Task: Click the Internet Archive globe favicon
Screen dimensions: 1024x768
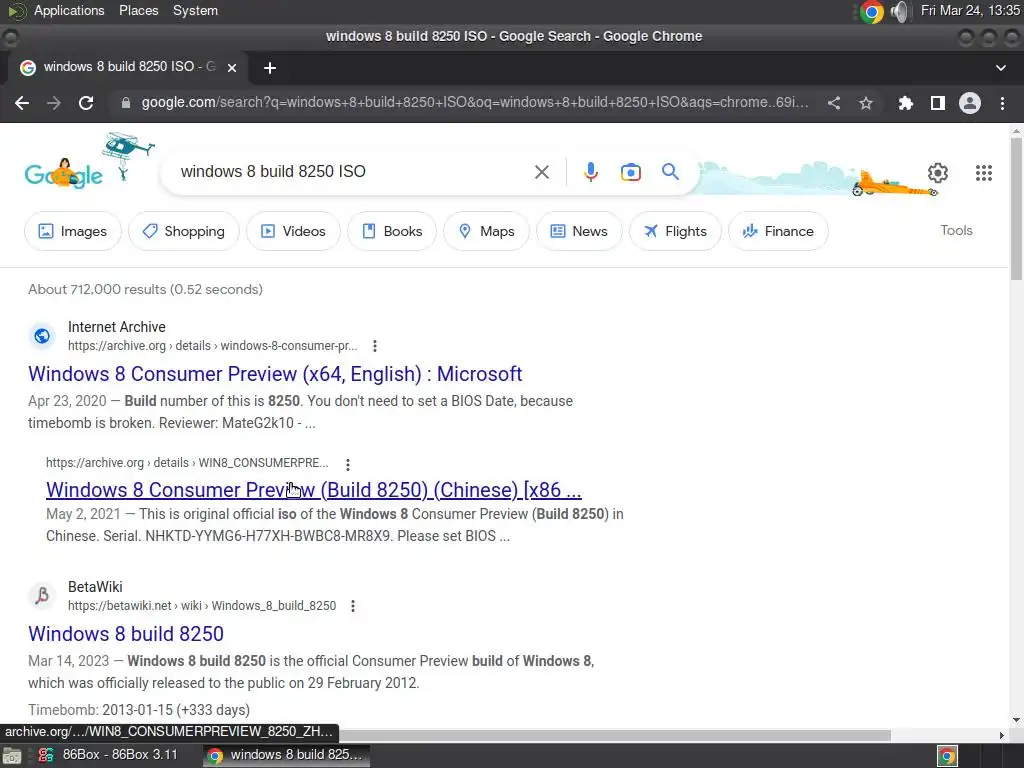Action: click(42, 336)
